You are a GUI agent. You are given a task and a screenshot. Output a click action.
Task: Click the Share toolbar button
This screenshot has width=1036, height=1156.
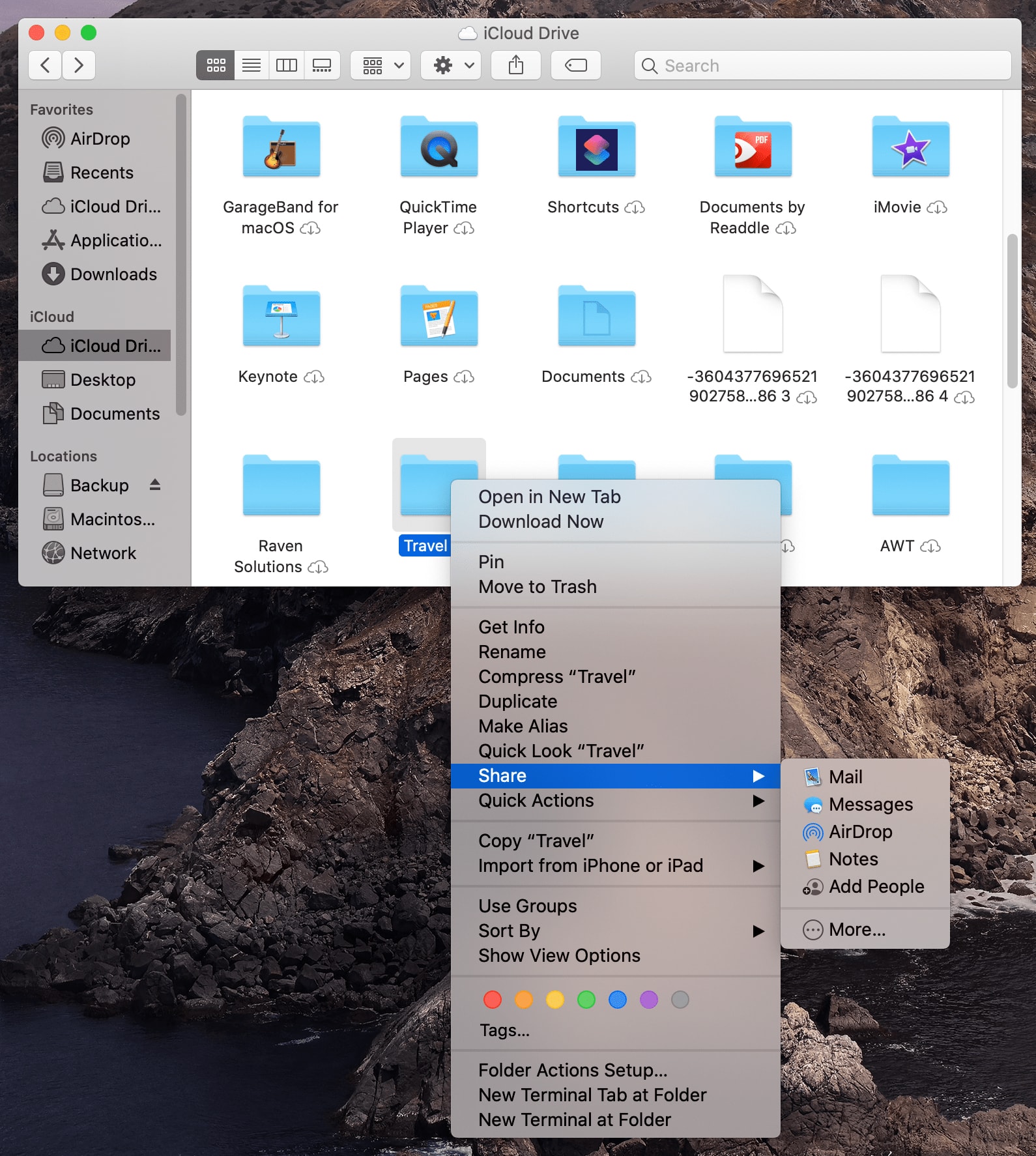pyautogui.click(x=516, y=65)
